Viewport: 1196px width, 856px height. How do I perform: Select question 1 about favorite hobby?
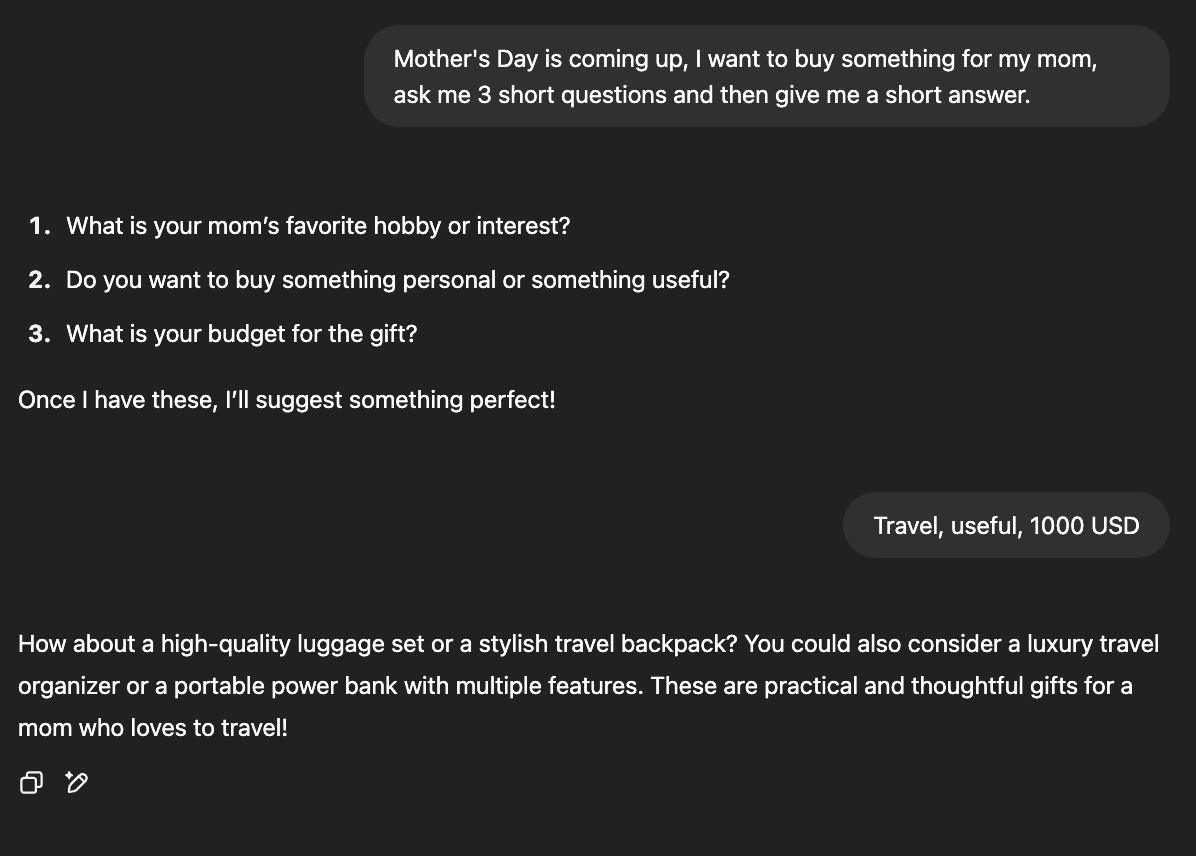pyautogui.click(x=318, y=226)
